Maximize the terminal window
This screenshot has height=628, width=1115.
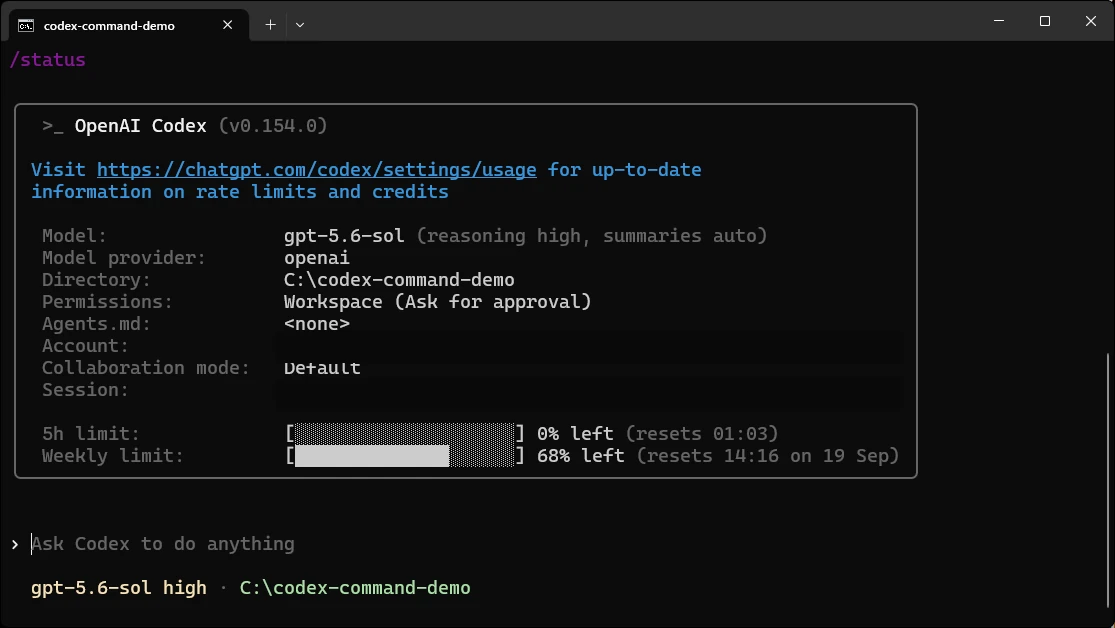point(1045,21)
